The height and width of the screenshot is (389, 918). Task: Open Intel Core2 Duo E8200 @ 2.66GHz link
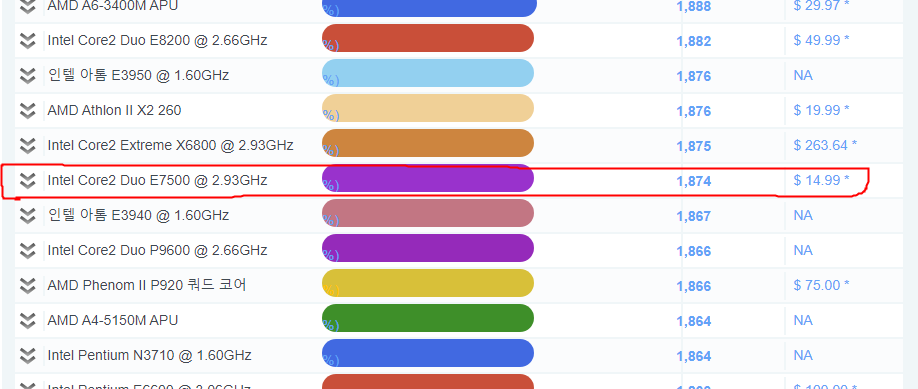pyautogui.click(x=157, y=40)
